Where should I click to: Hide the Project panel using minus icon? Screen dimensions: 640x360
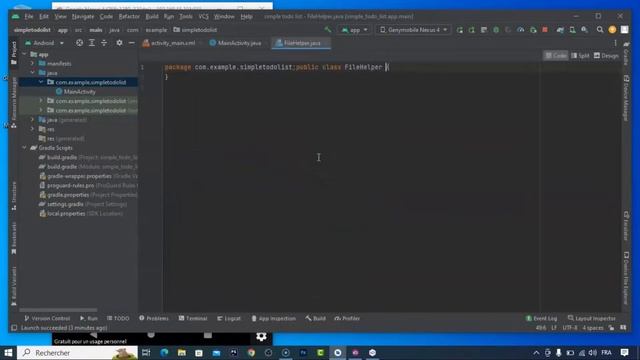131,43
